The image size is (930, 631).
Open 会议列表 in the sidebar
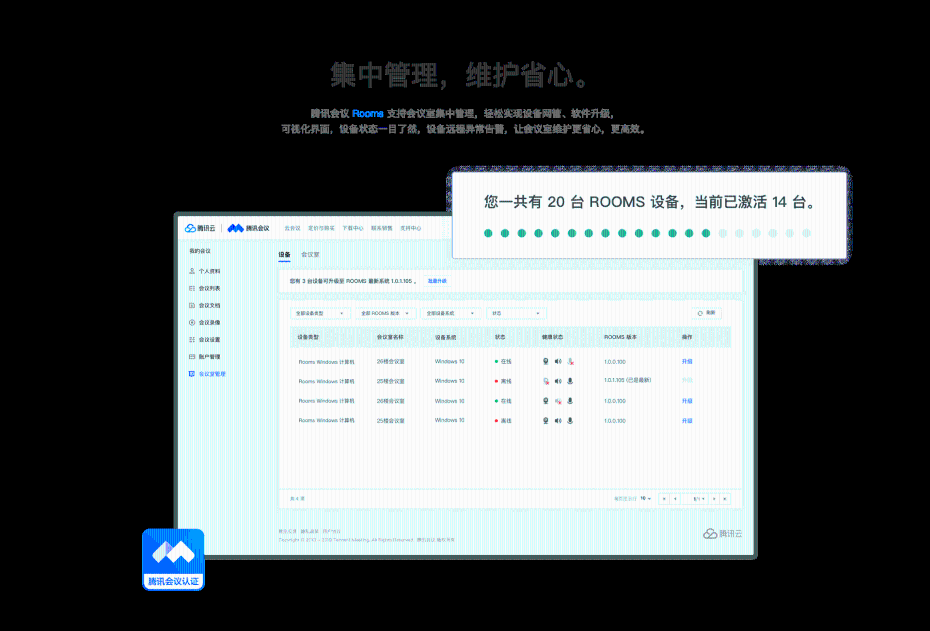coord(205,288)
